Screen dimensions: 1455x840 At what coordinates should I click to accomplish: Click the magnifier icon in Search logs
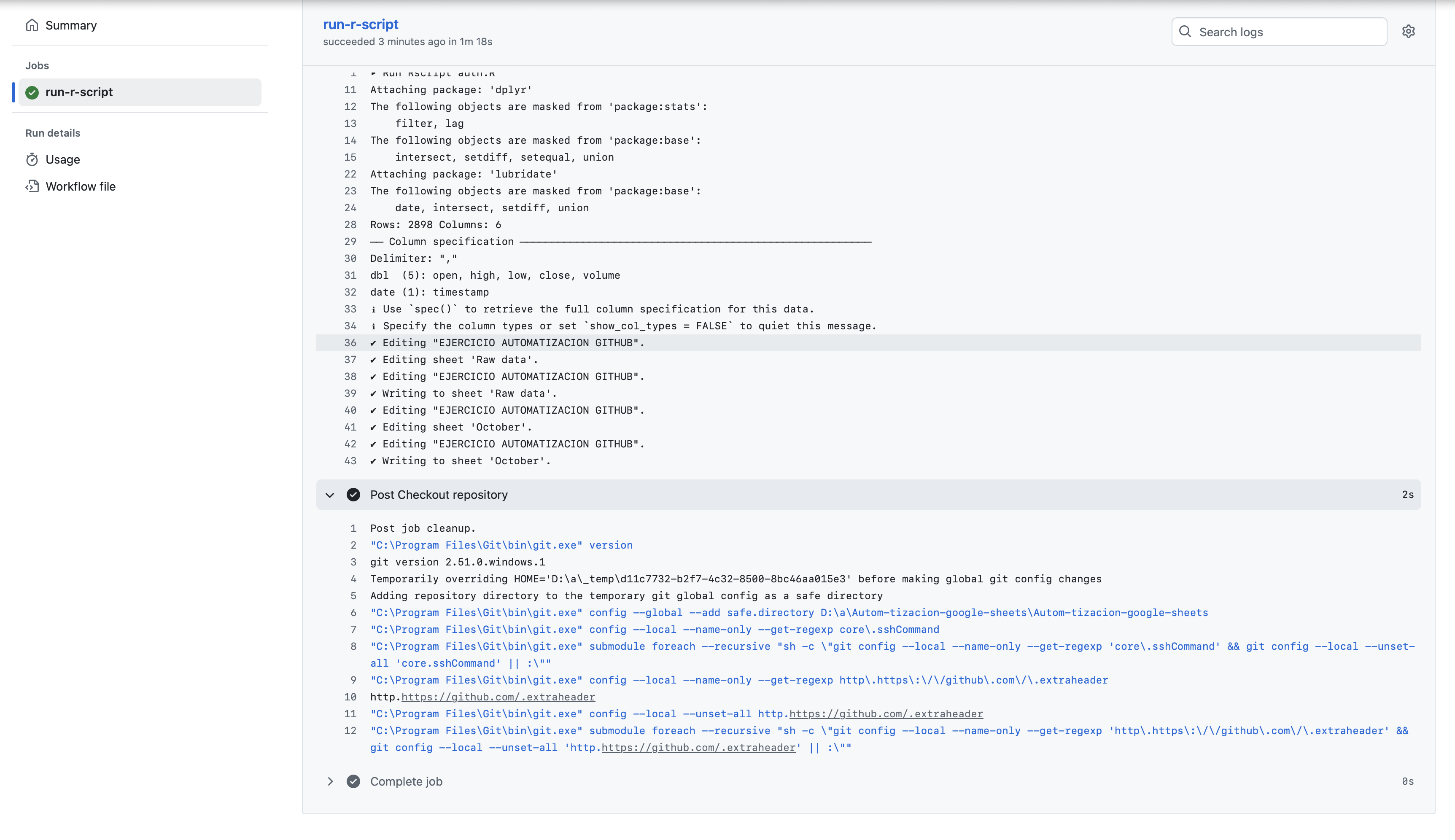(1185, 32)
